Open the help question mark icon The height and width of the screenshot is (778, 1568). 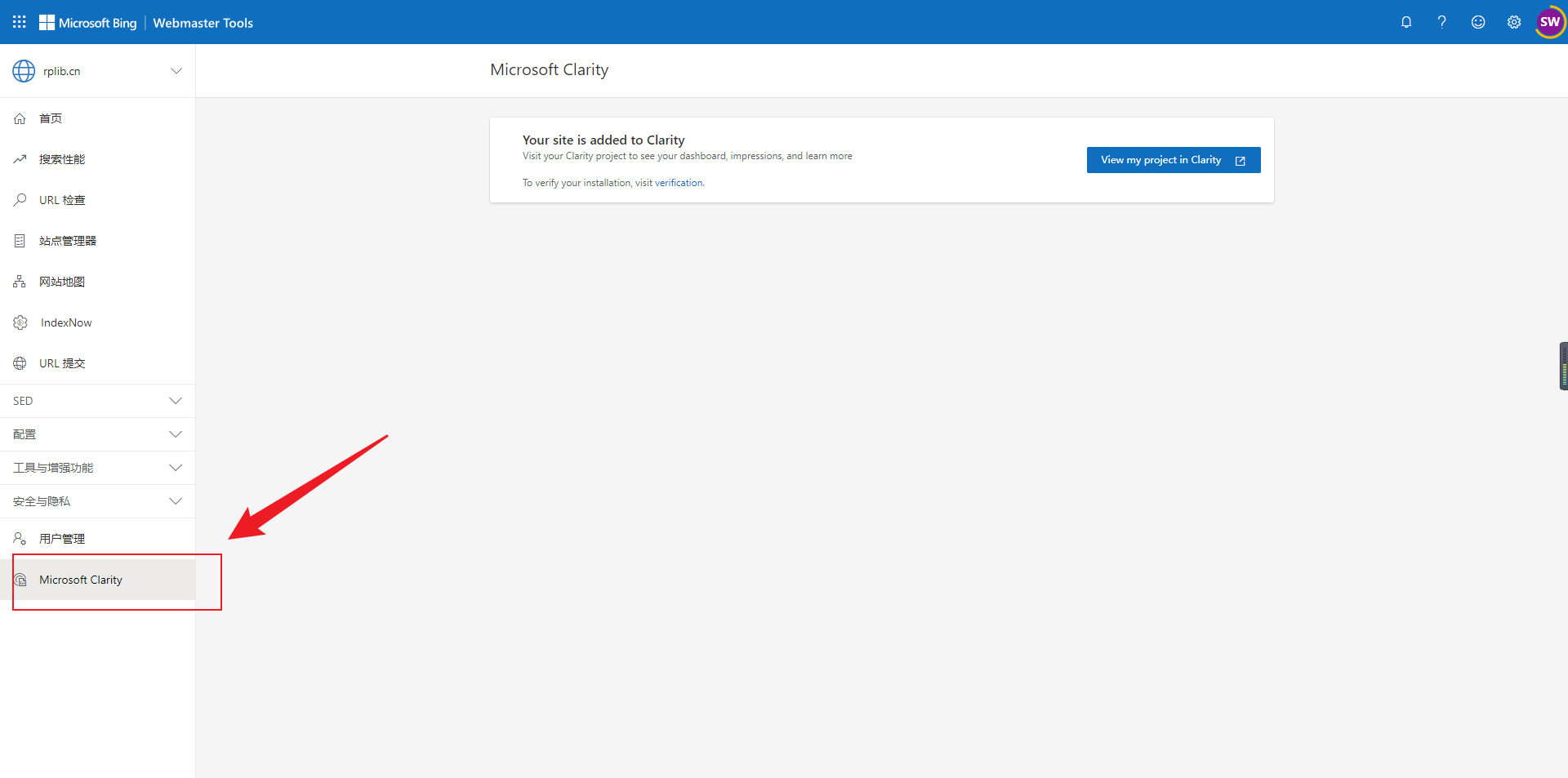[1441, 22]
